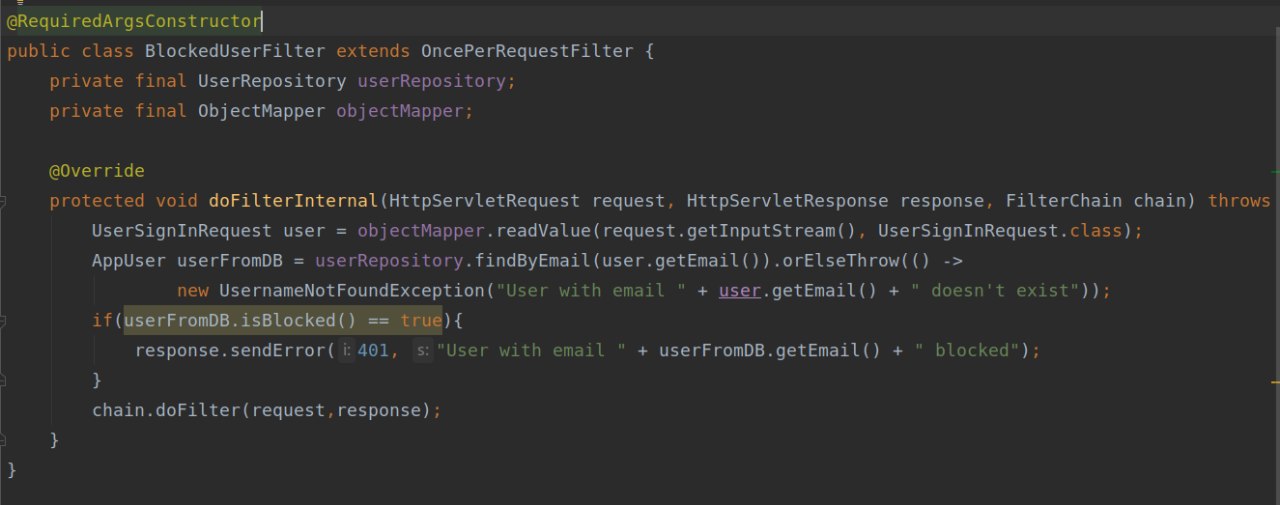This screenshot has height=505, width=1280.
Task: Collapse the if isBlocked block fold marker
Action: (3, 321)
